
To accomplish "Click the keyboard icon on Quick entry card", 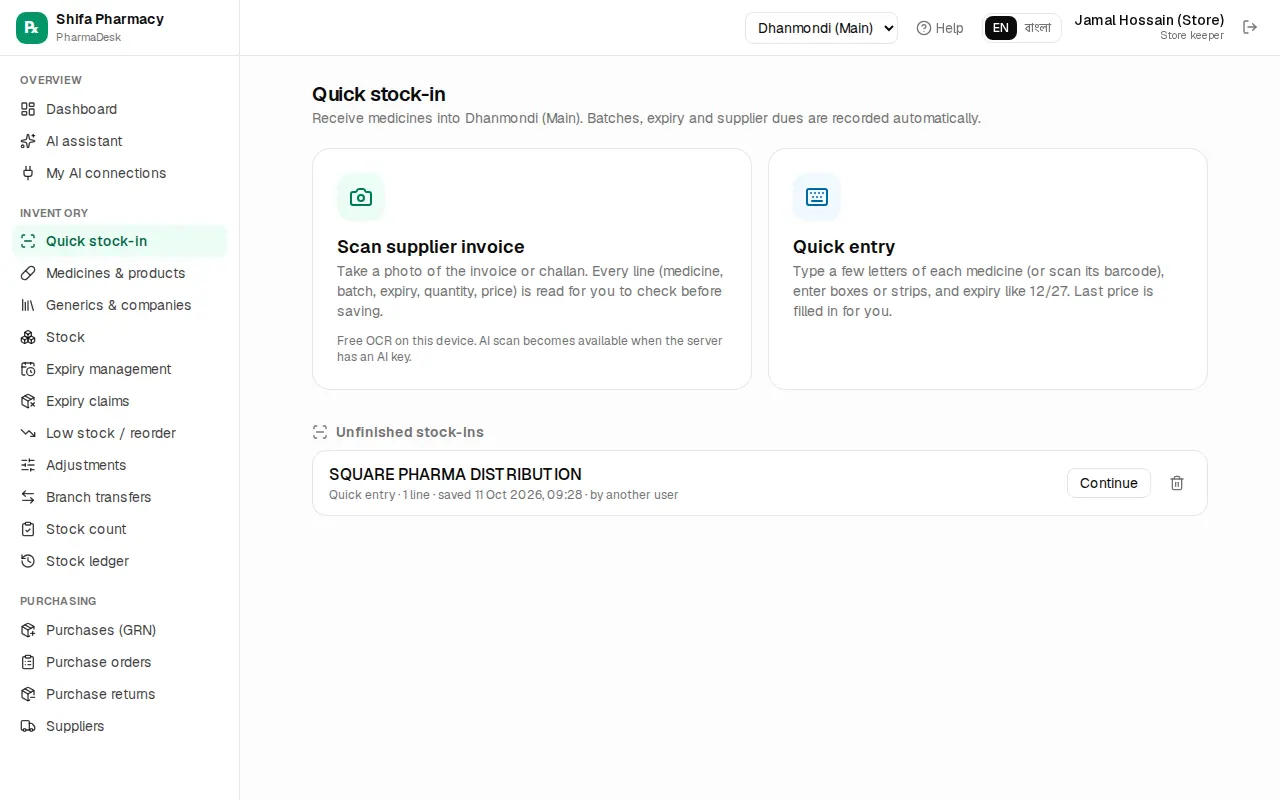I will (817, 197).
